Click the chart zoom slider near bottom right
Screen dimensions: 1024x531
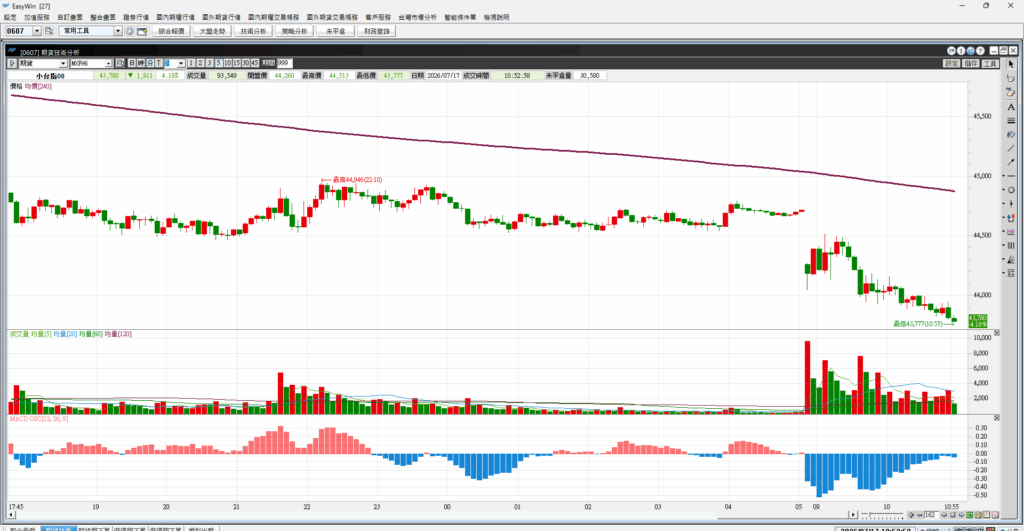click(883, 515)
